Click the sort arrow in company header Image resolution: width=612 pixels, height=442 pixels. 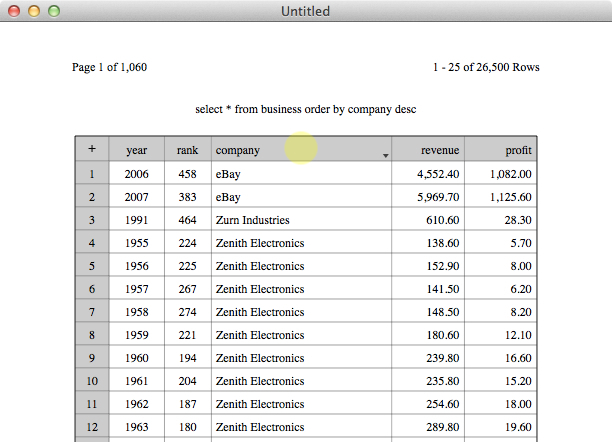tap(386, 155)
